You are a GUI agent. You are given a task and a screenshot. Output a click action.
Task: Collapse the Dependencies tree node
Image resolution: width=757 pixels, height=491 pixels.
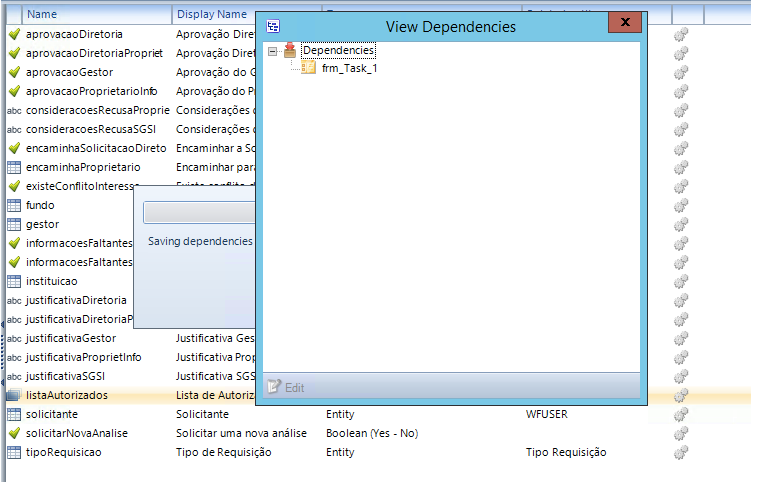[x=272, y=51]
